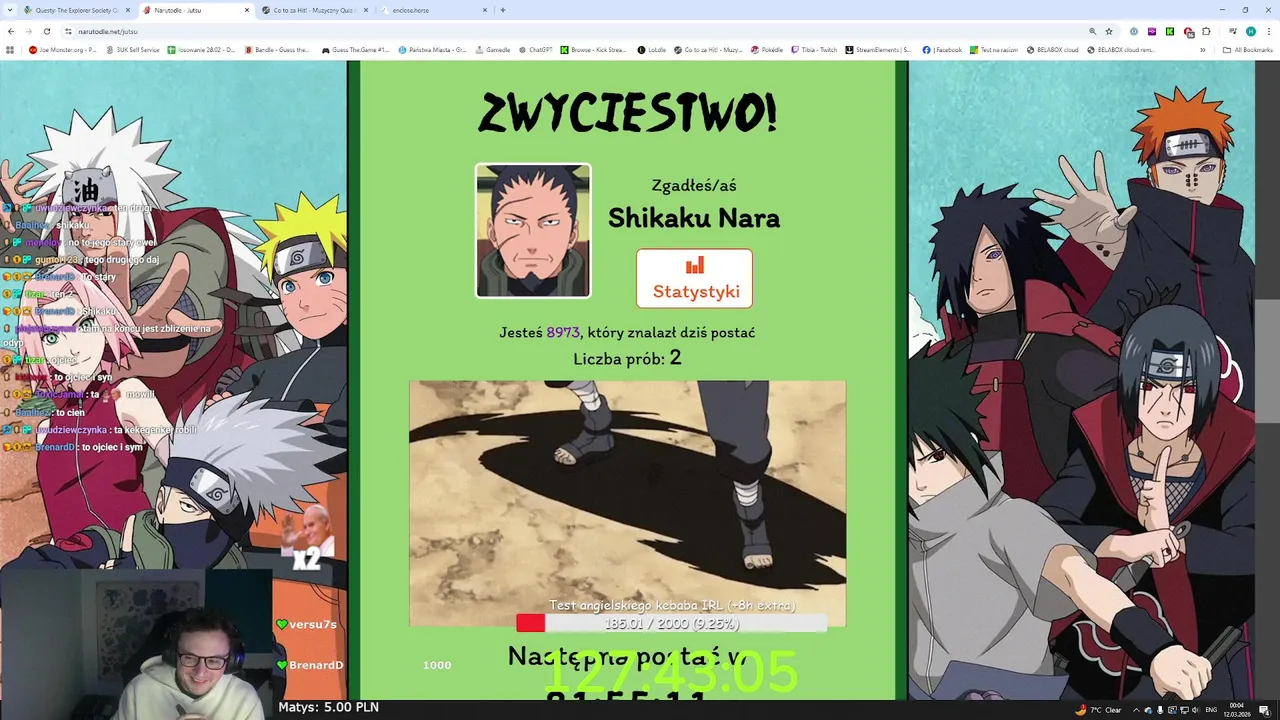Viewport: 1280px width, 720px height.
Task: Click the zoom magnifier icon in address bar
Action: [x=1092, y=31]
